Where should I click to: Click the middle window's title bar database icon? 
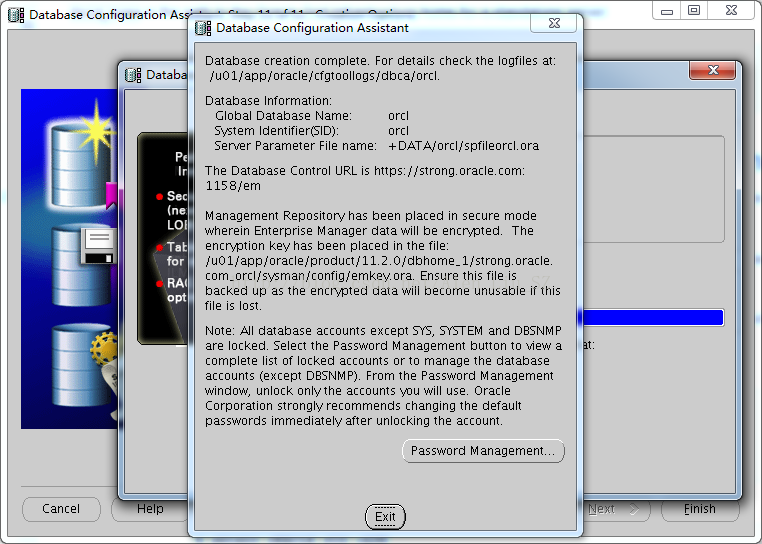(133, 75)
